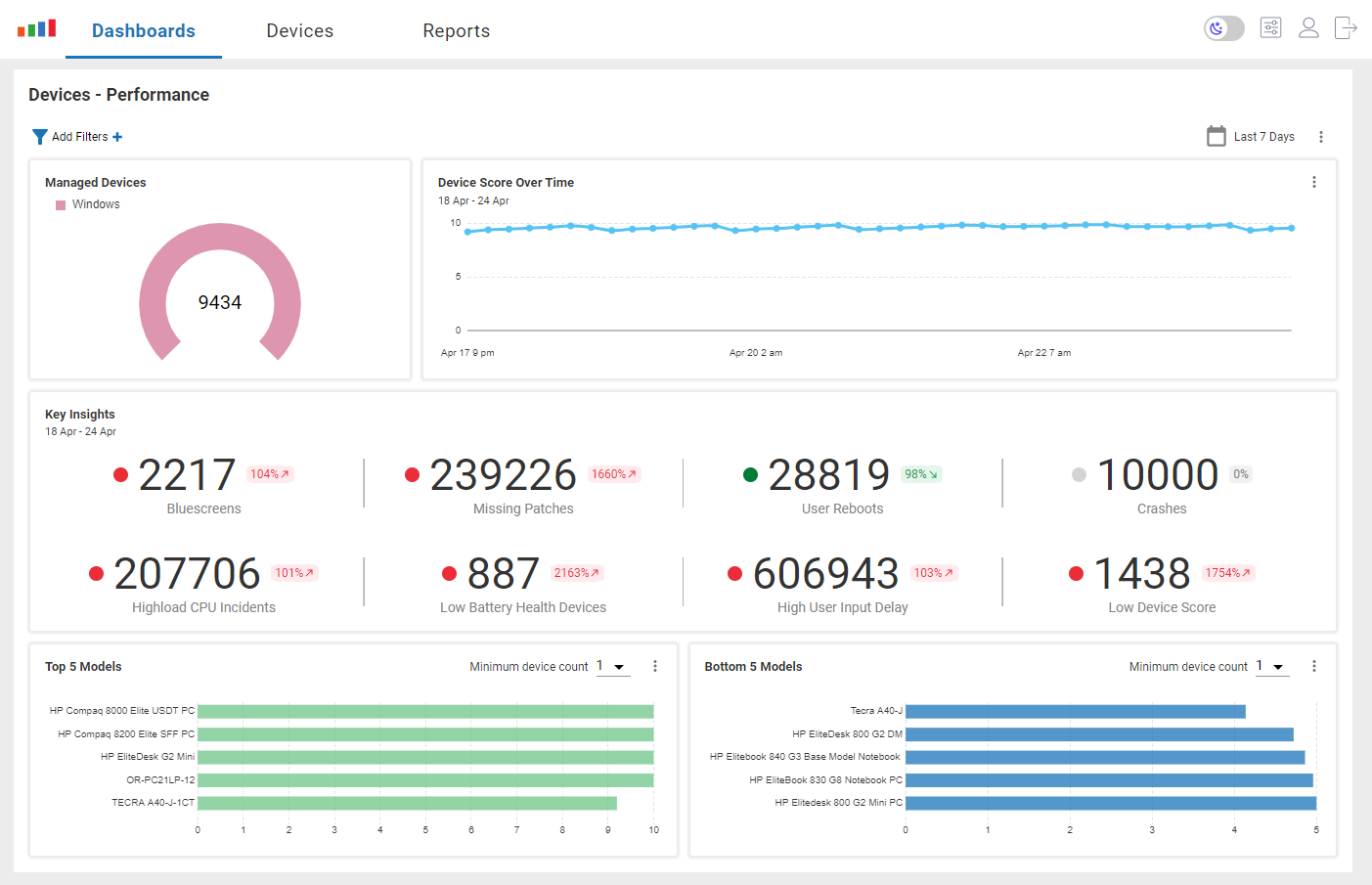1372x885 pixels.
Task: Switch to the Devices tab
Action: pyautogui.click(x=299, y=30)
